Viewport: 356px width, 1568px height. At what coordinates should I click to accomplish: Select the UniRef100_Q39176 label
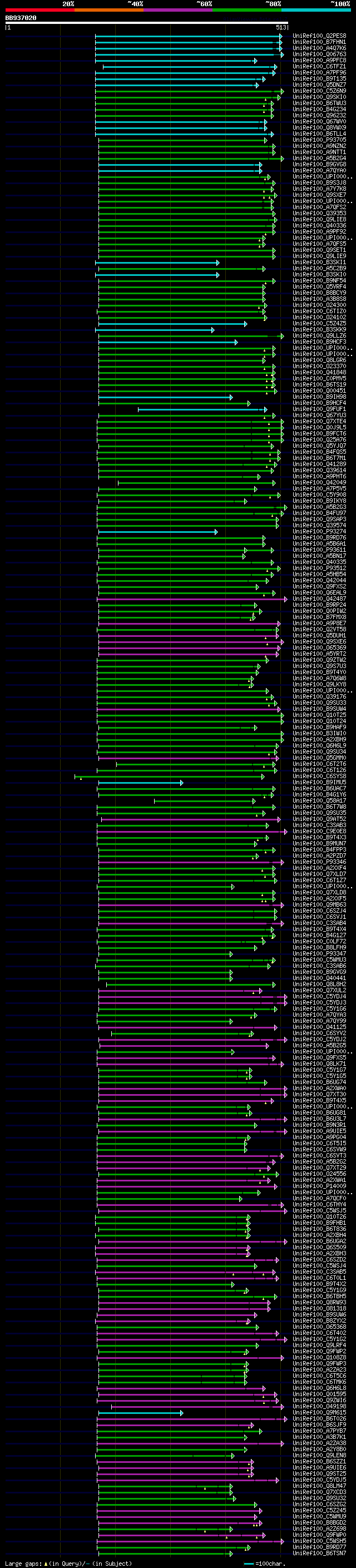click(319, 697)
